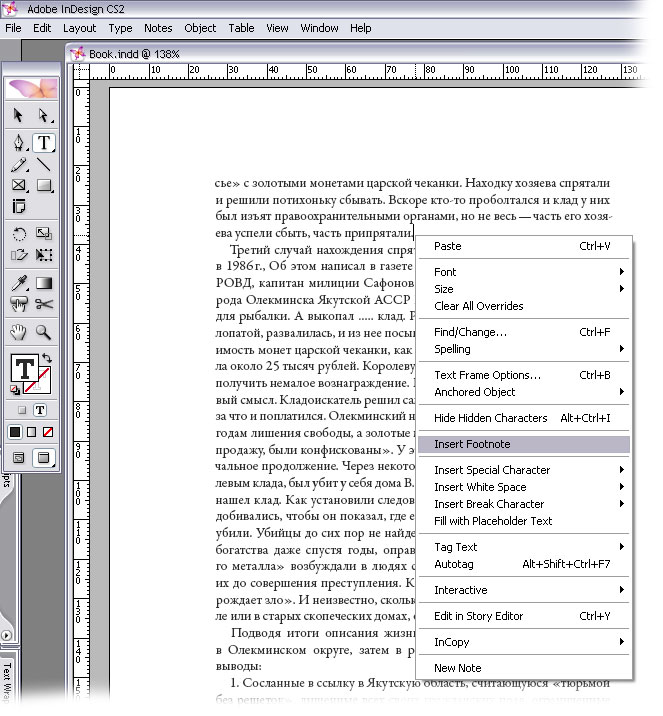The image size is (663, 716).
Task: Expand the Interactive submenu
Action: pyautogui.click(x=524, y=590)
